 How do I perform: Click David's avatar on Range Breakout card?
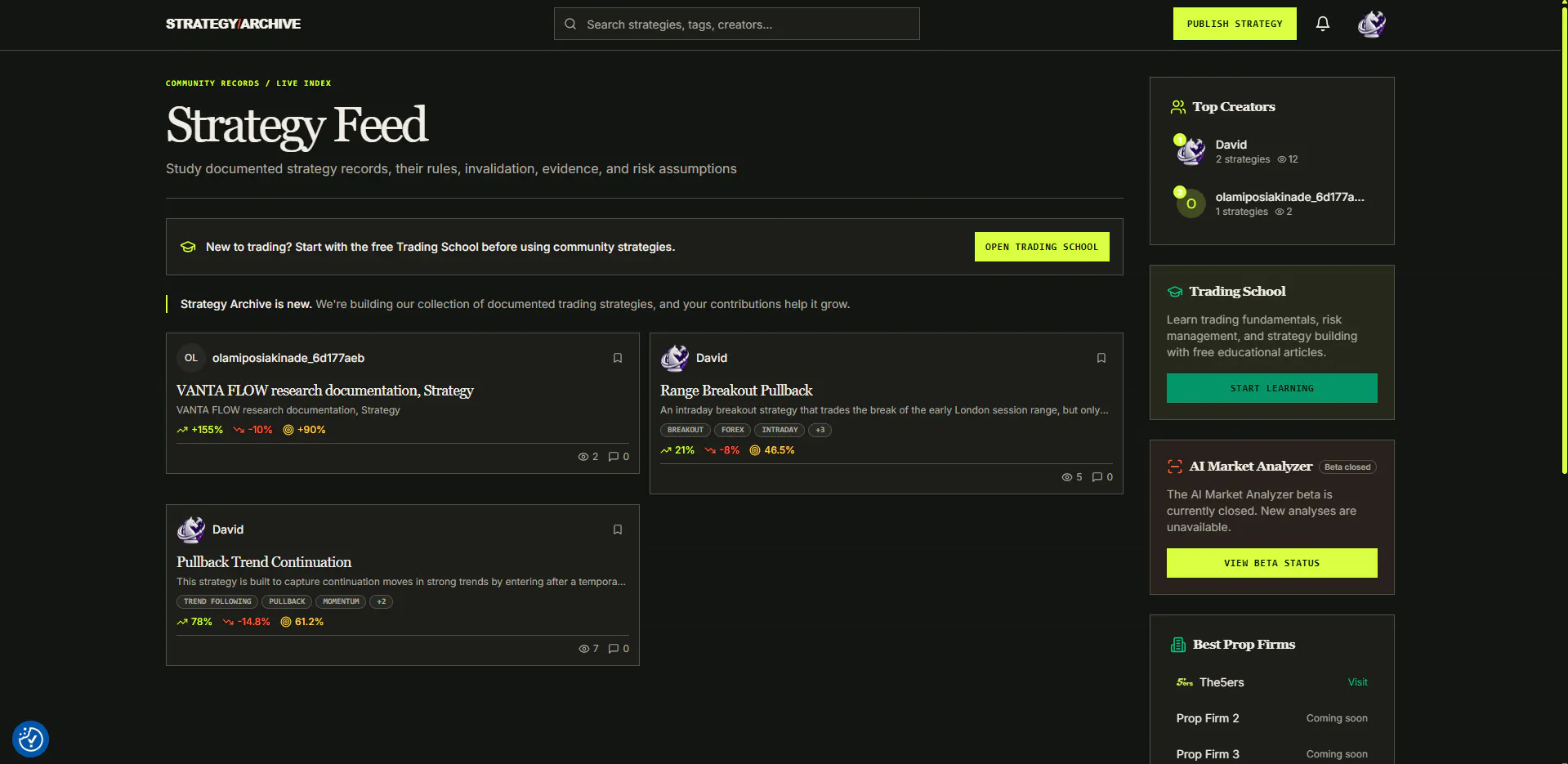[675, 358]
